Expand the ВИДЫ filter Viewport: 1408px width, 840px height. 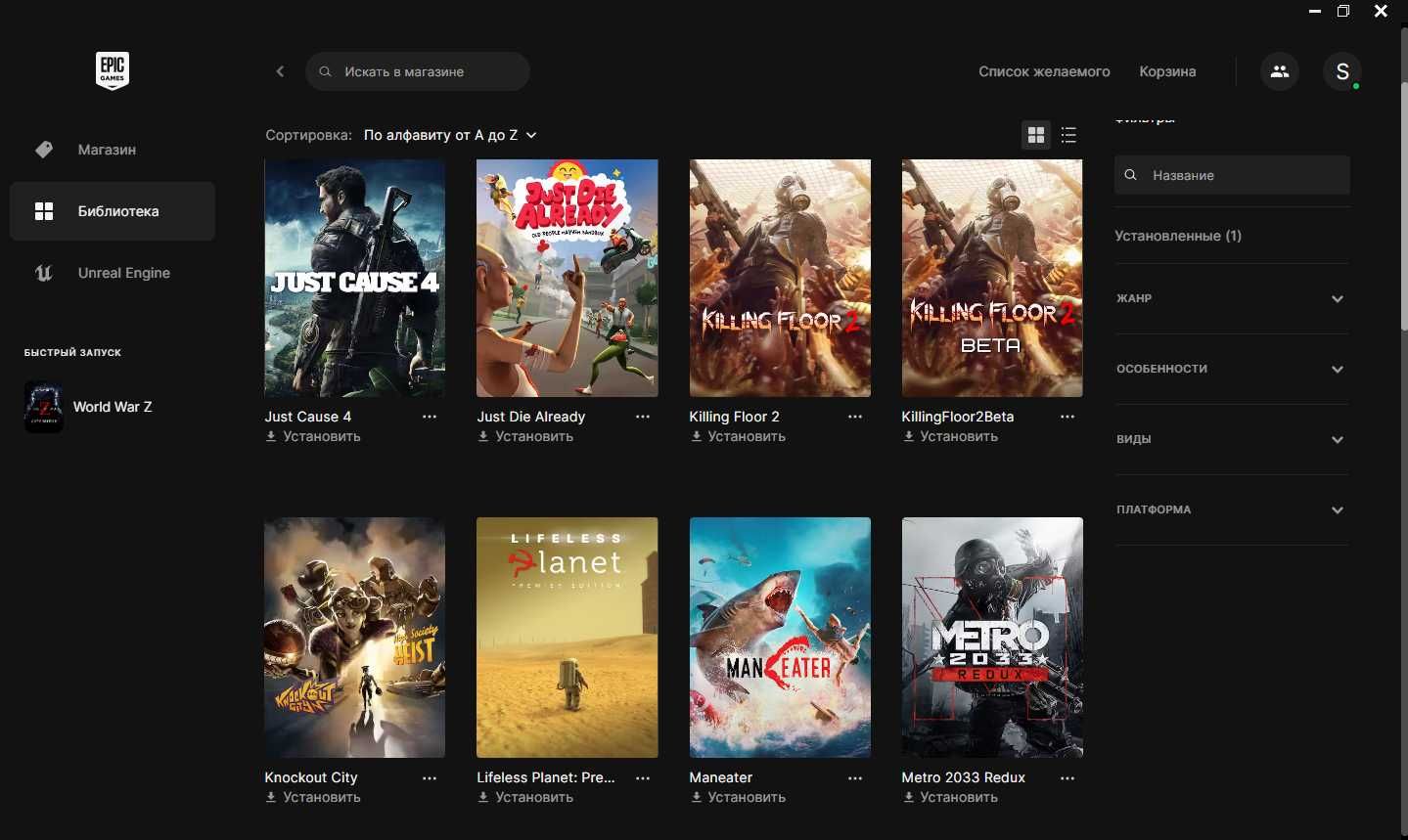[x=1232, y=439]
